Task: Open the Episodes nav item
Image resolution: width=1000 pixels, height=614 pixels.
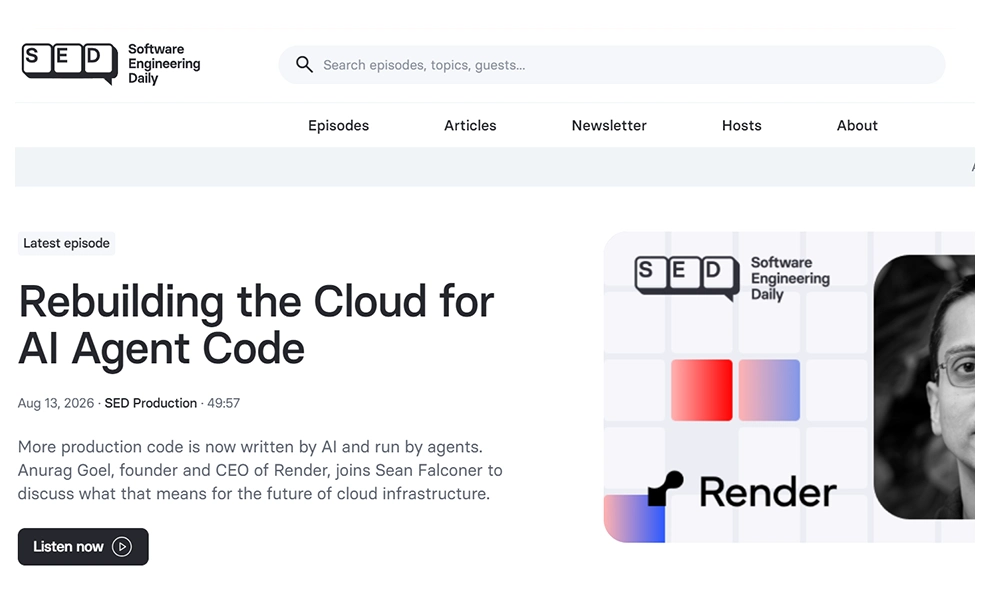Action: tap(339, 126)
